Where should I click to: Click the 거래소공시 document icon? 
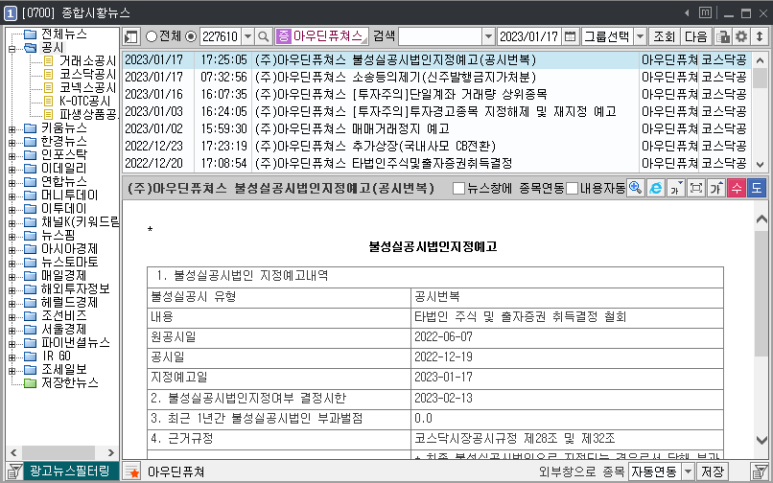click(48, 61)
